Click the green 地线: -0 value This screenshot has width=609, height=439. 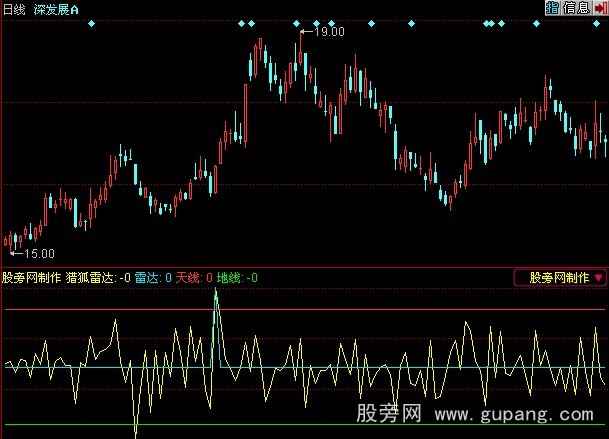pyautogui.click(x=237, y=277)
